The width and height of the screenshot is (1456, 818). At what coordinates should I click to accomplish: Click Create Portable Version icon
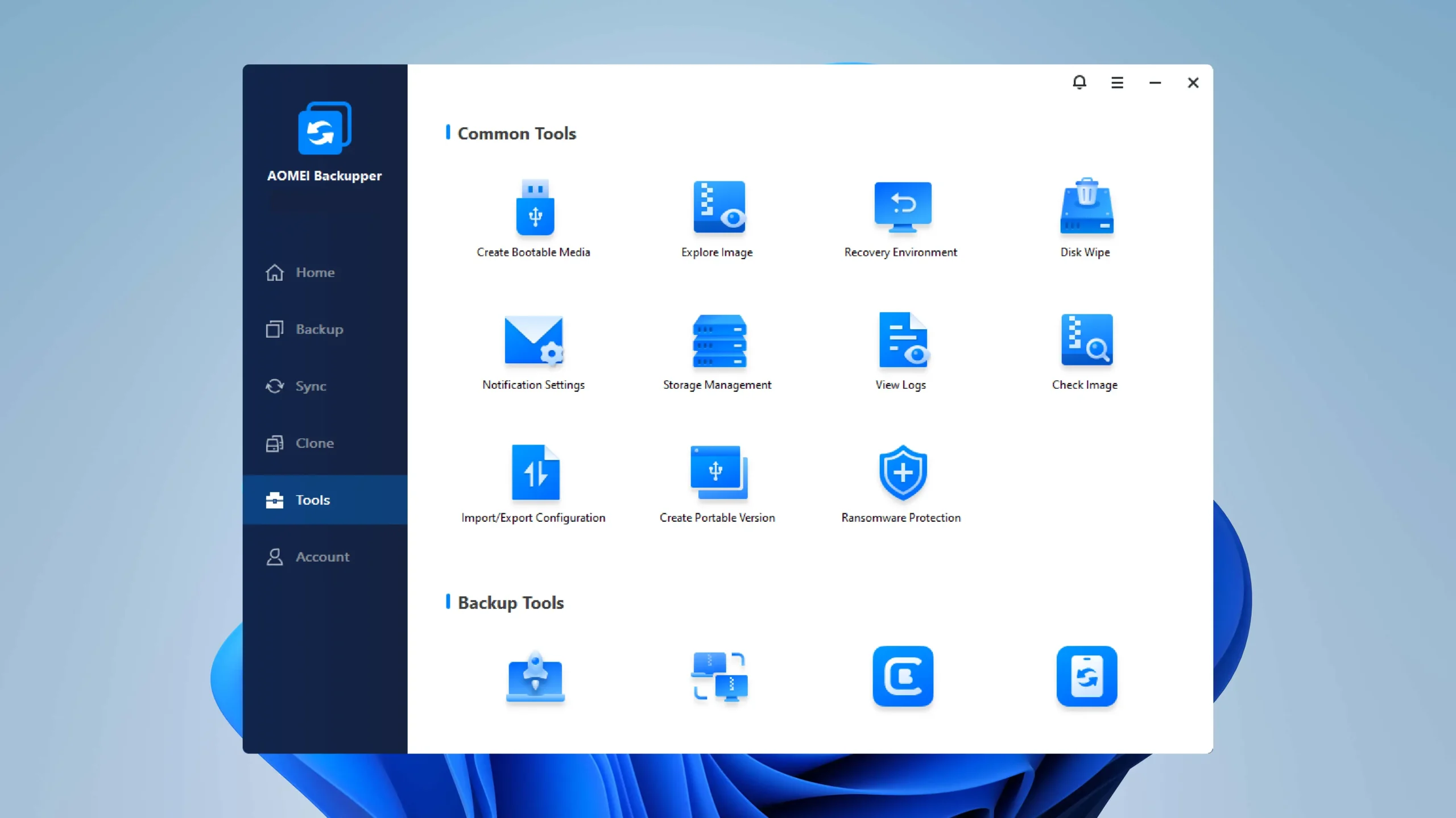click(719, 472)
